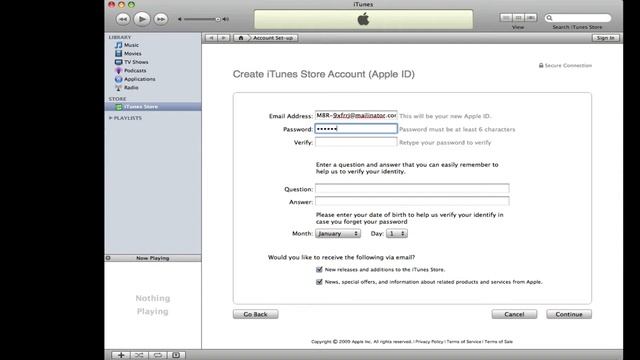Click the Verify password field
Image resolution: width=640 pixels, height=360 pixels.
(356, 142)
